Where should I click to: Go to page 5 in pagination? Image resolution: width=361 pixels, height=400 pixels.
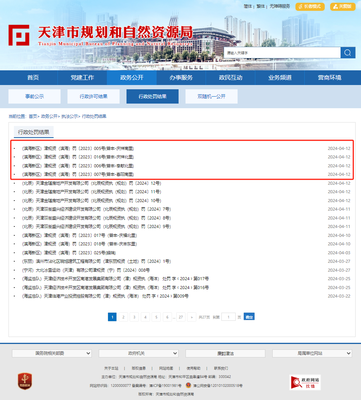click(156, 317)
